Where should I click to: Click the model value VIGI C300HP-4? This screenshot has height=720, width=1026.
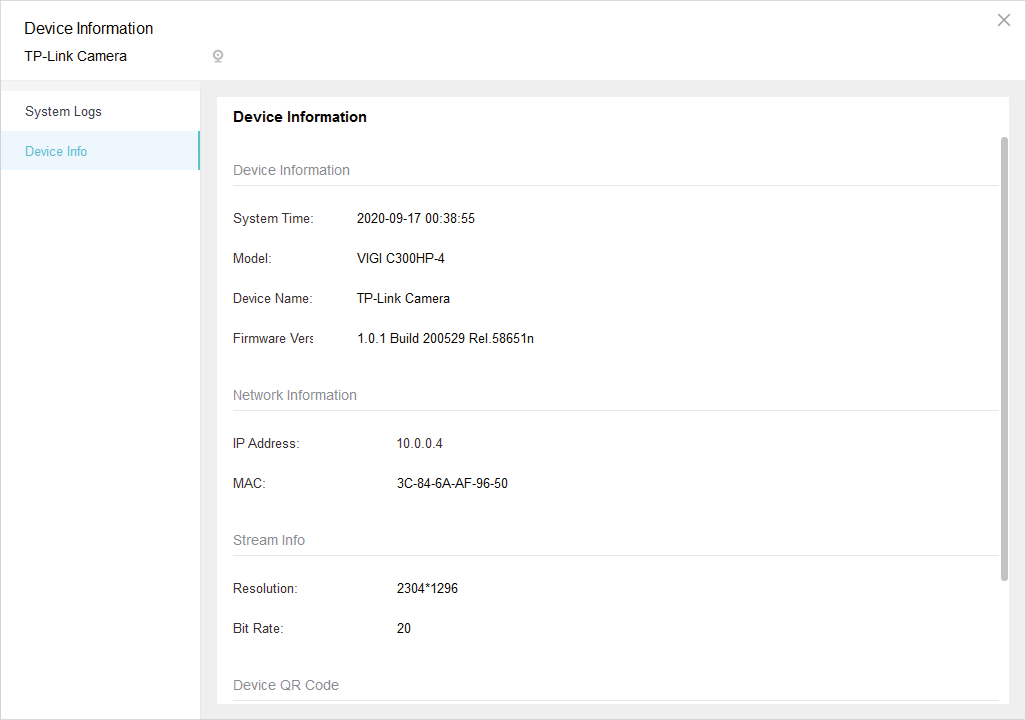[x=400, y=259]
